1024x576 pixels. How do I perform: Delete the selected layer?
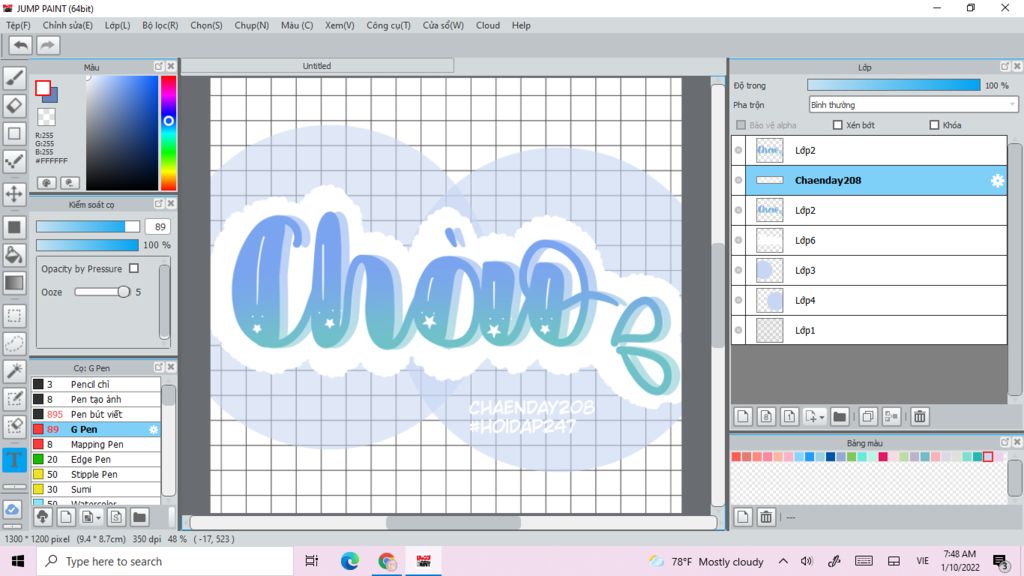(920, 417)
